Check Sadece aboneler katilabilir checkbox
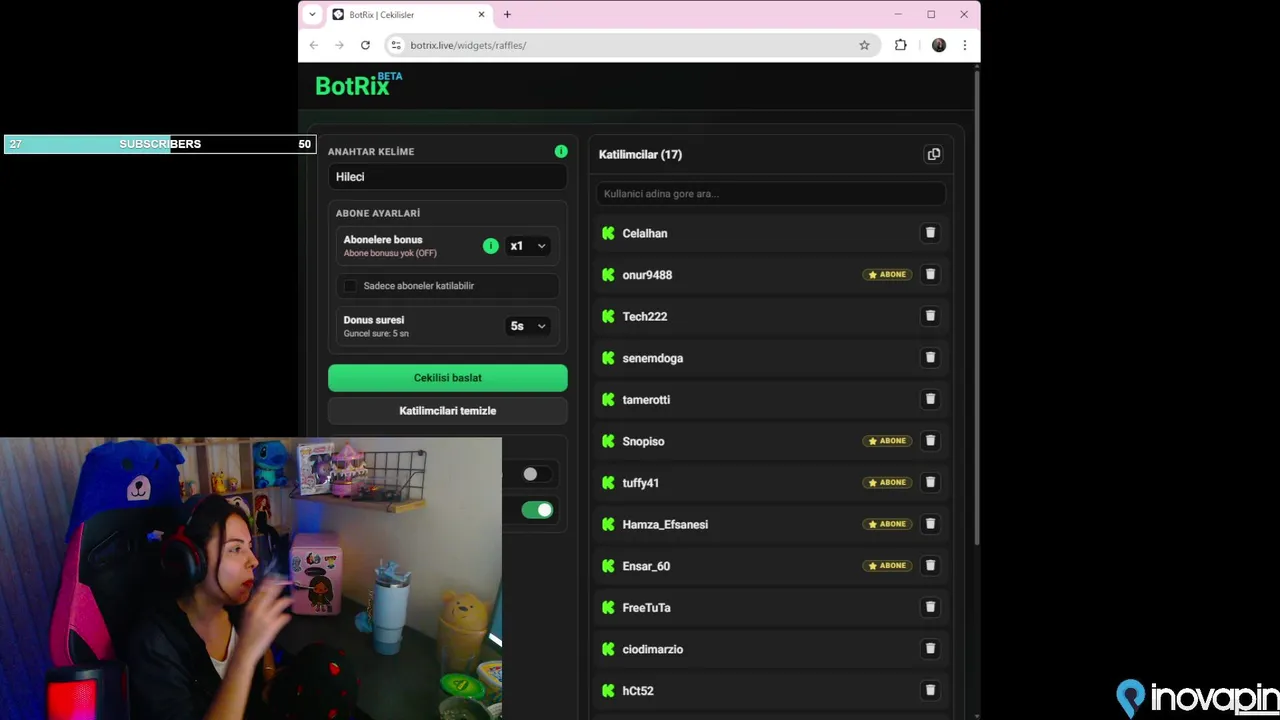 pos(350,286)
